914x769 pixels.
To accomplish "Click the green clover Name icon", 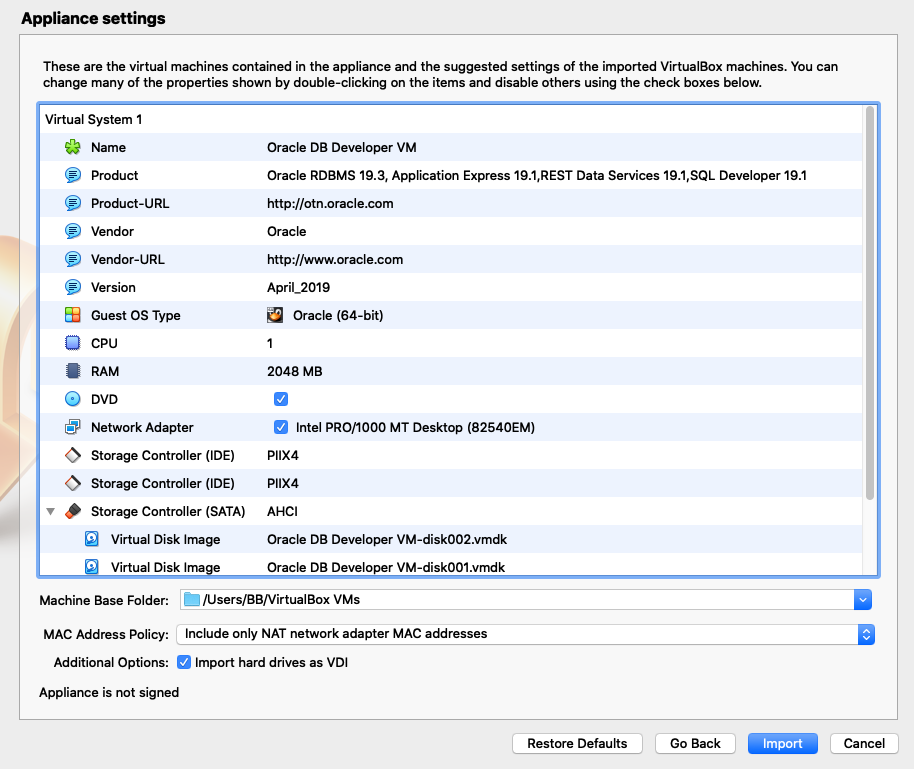I will 72,147.
